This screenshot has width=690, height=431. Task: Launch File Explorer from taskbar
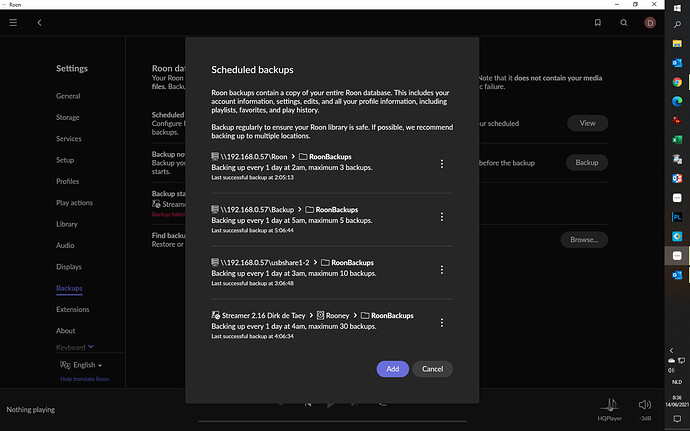[x=677, y=44]
